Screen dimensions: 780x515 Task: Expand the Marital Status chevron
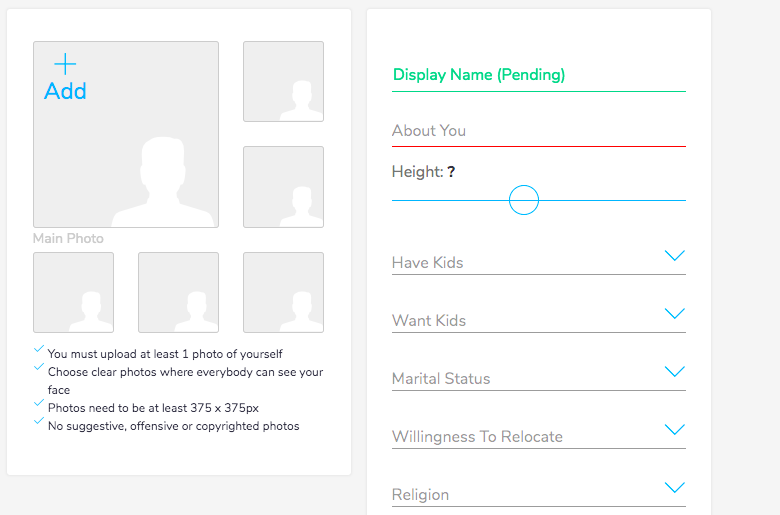675,372
